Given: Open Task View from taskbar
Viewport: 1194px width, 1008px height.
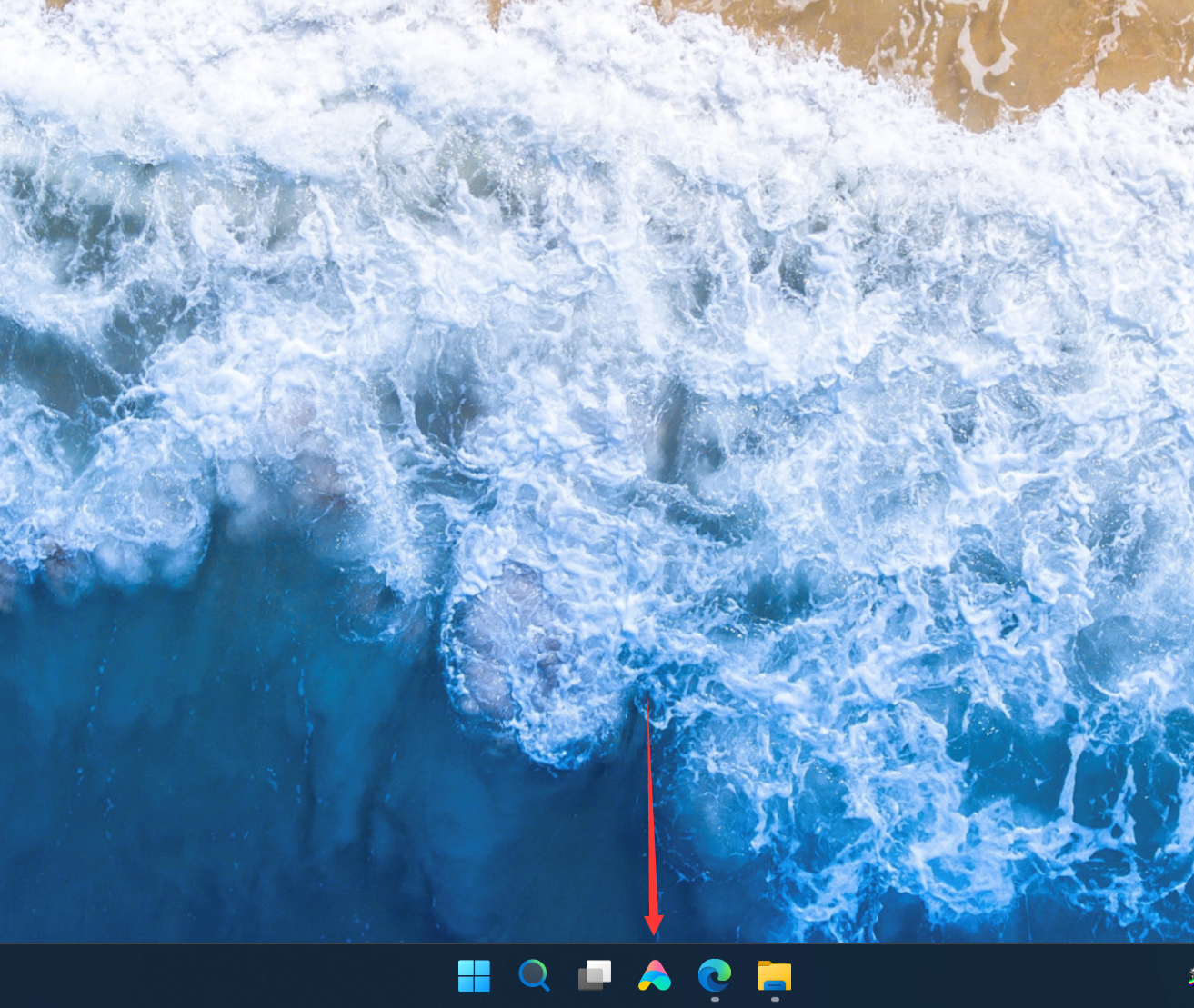Looking at the screenshot, I should (595, 975).
